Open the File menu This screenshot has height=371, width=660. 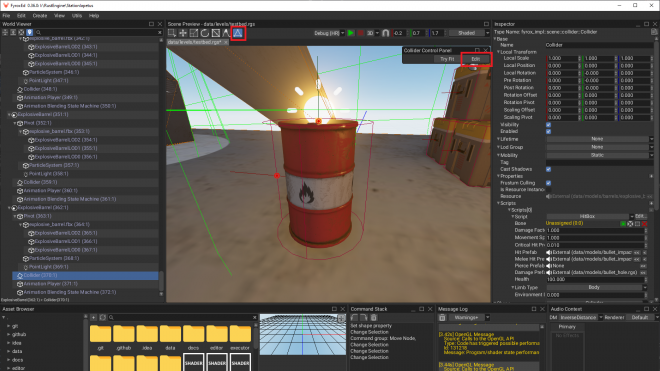(6, 16)
